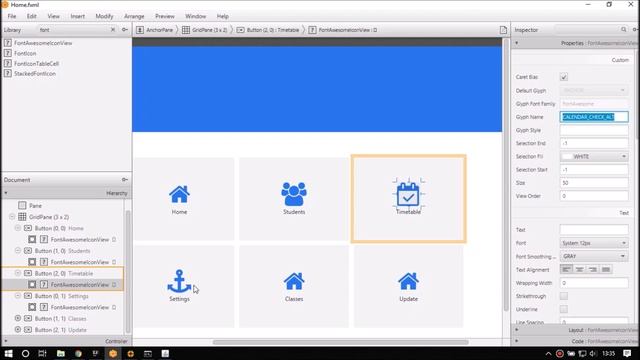Select FontAwesomeIconView under Button Students
Viewport: 640px width, 360px height.
click(x=80, y=262)
